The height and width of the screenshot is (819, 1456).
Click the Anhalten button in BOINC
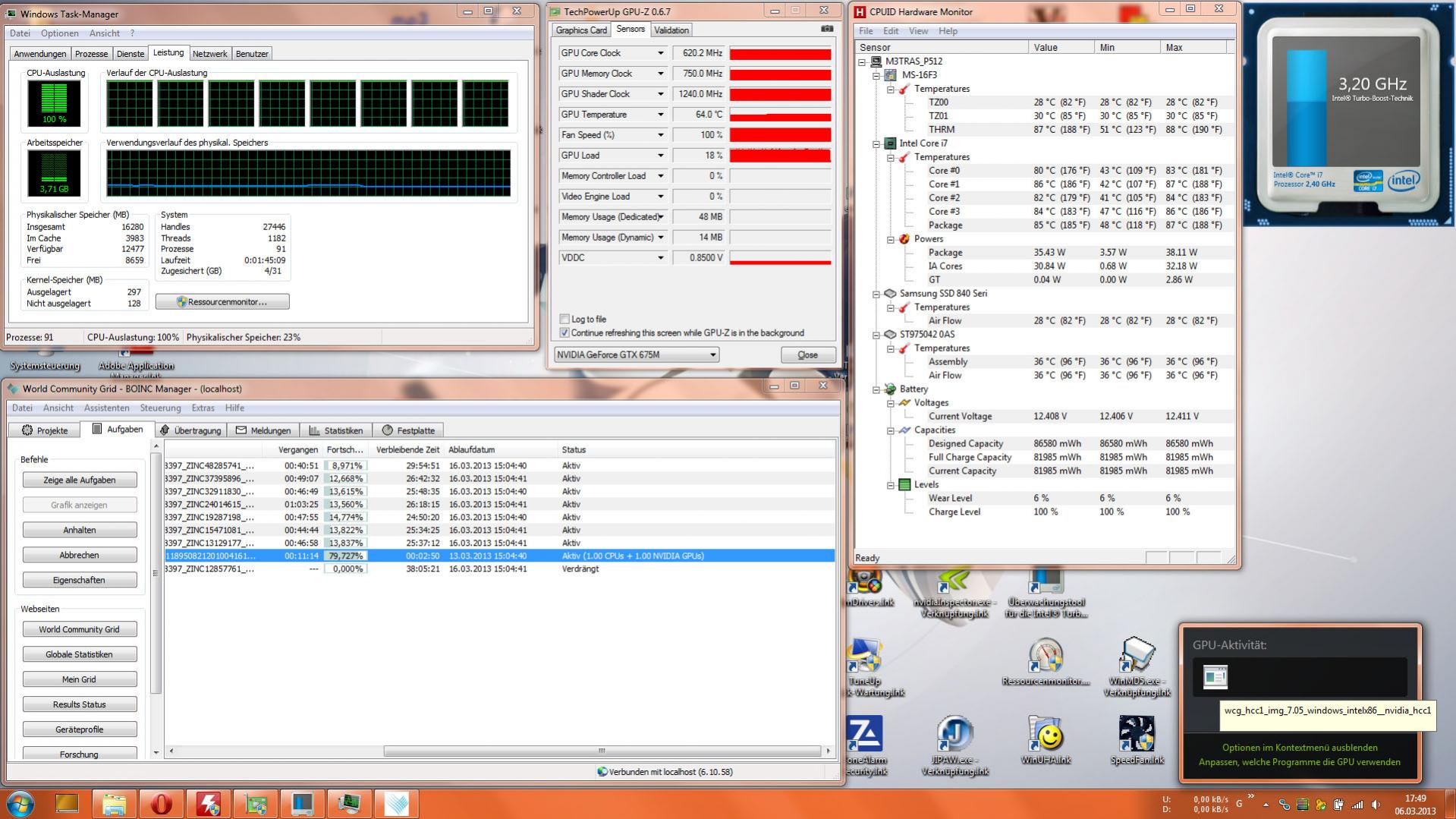click(80, 530)
